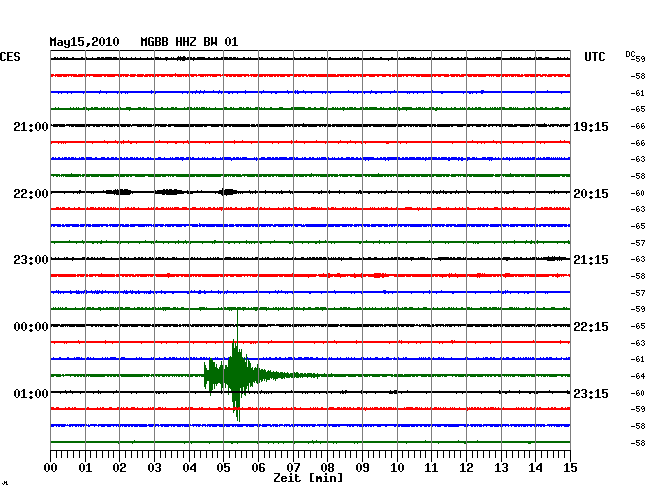Click the 19:15 UTC time label
The height and width of the screenshot is (494, 650).
(x=591, y=127)
